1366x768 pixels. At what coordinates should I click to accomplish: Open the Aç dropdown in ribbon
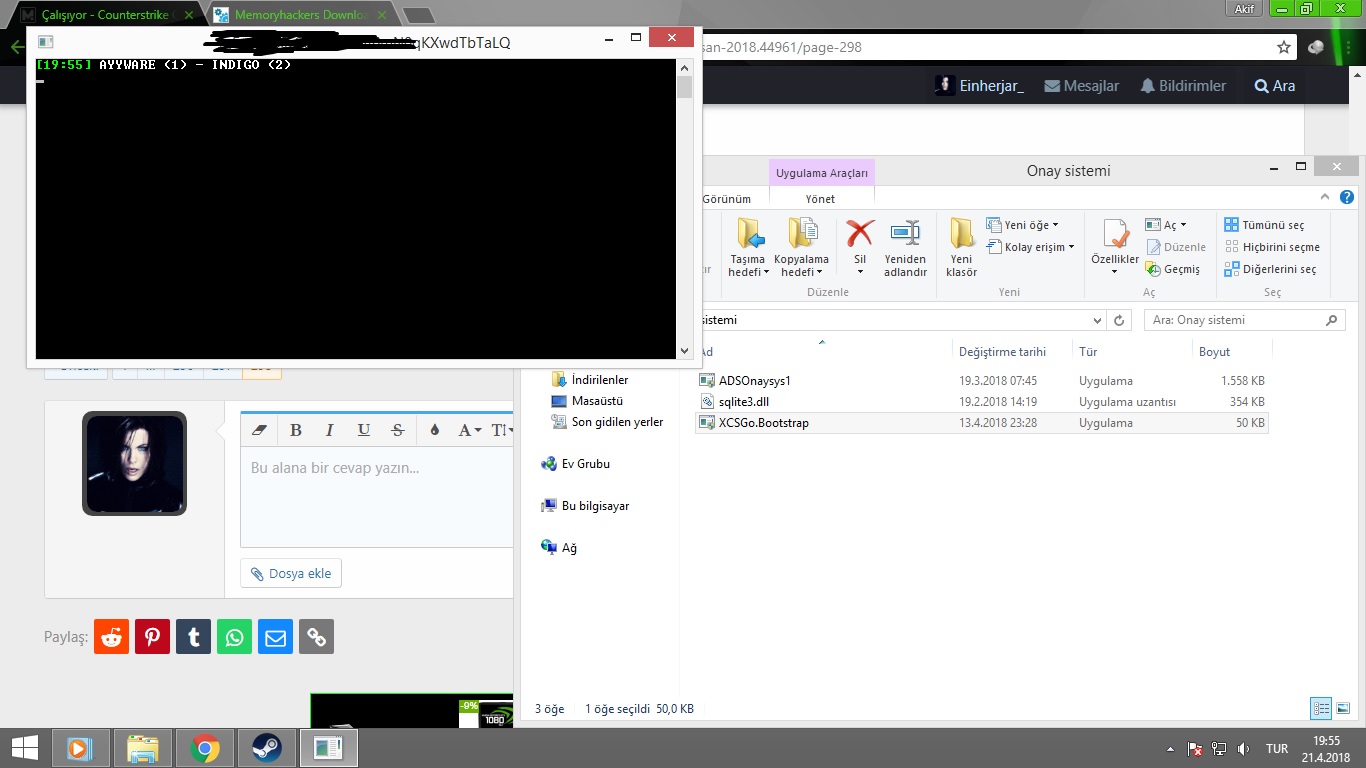point(1166,225)
